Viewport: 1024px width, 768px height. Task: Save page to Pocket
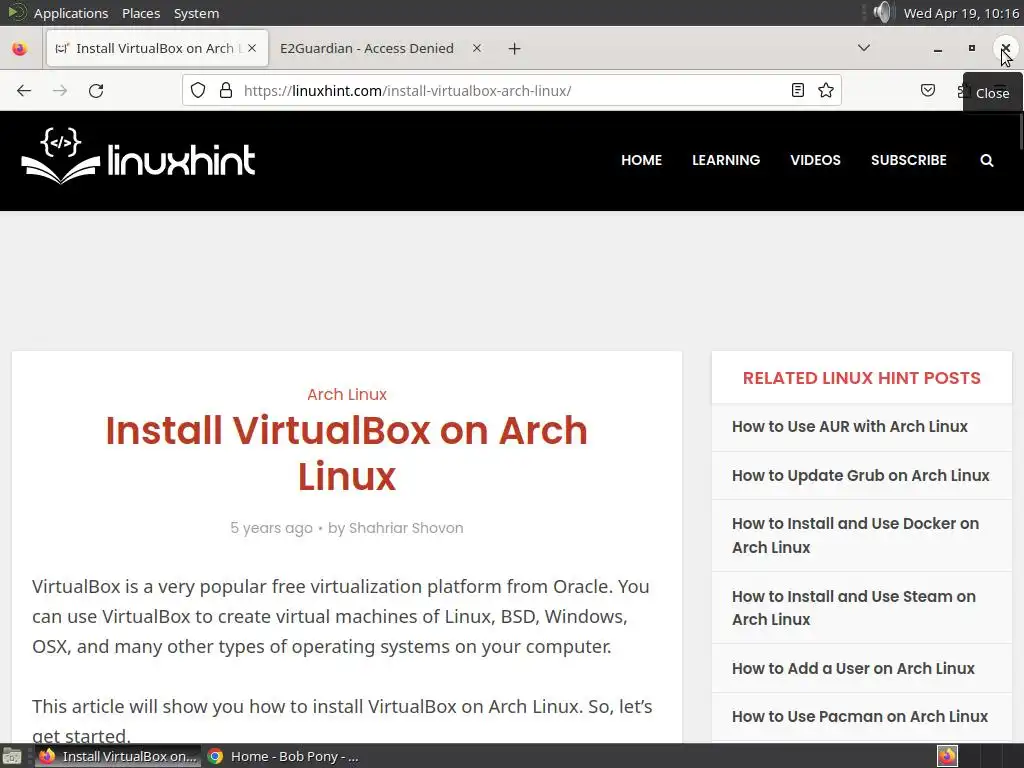click(x=928, y=90)
